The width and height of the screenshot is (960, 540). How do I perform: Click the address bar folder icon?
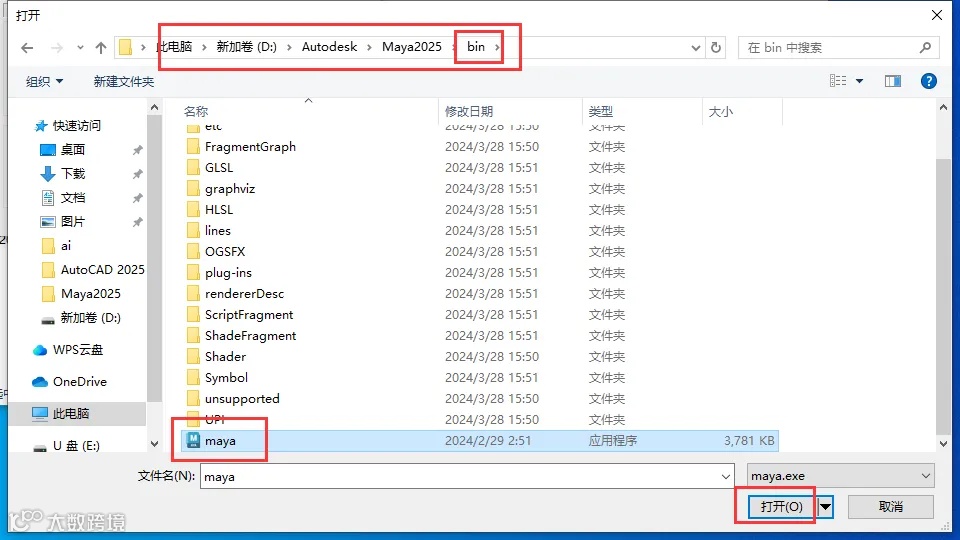point(126,47)
